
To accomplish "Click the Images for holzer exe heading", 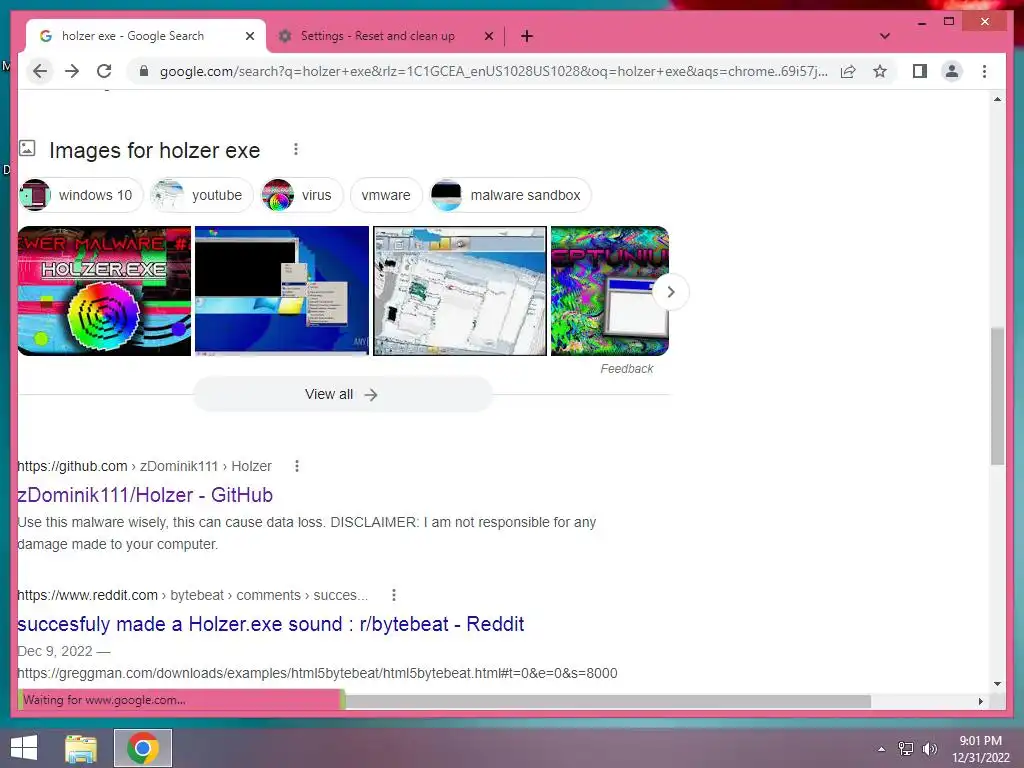I will click(155, 150).
